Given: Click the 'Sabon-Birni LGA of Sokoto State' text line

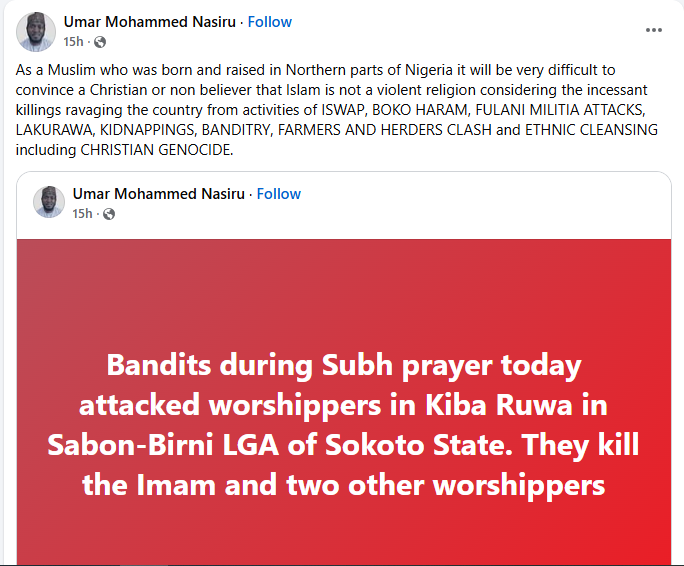Looking at the screenshot, I should tap(343, 445).
